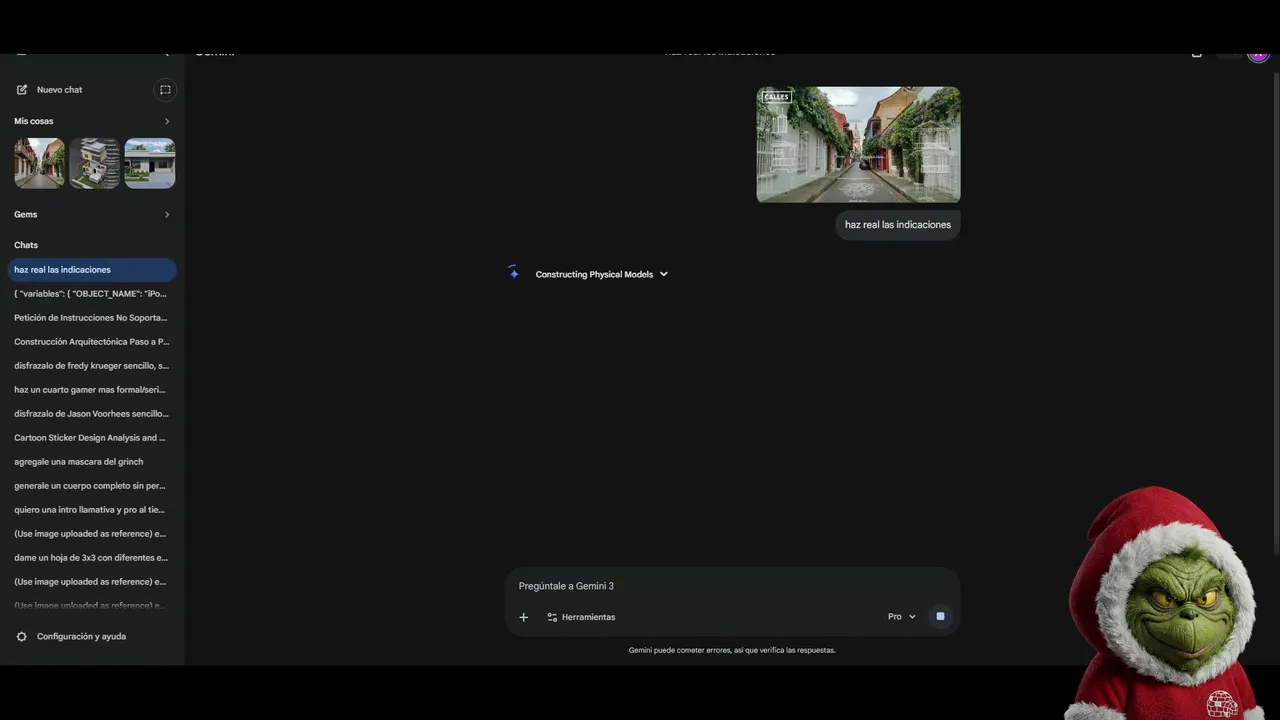Click the 'haz real las indicaciones' message bubble
1280x720 pixels.
[898, 225]
